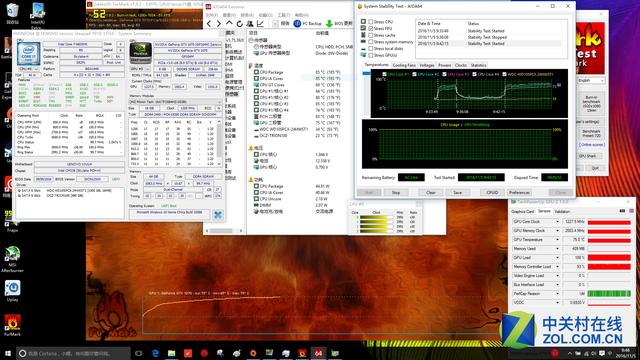The width and height of the screenshot is (640, 360).
Task: Switch to GPU-Z Graphics Card tab
Action: [522, 211]
